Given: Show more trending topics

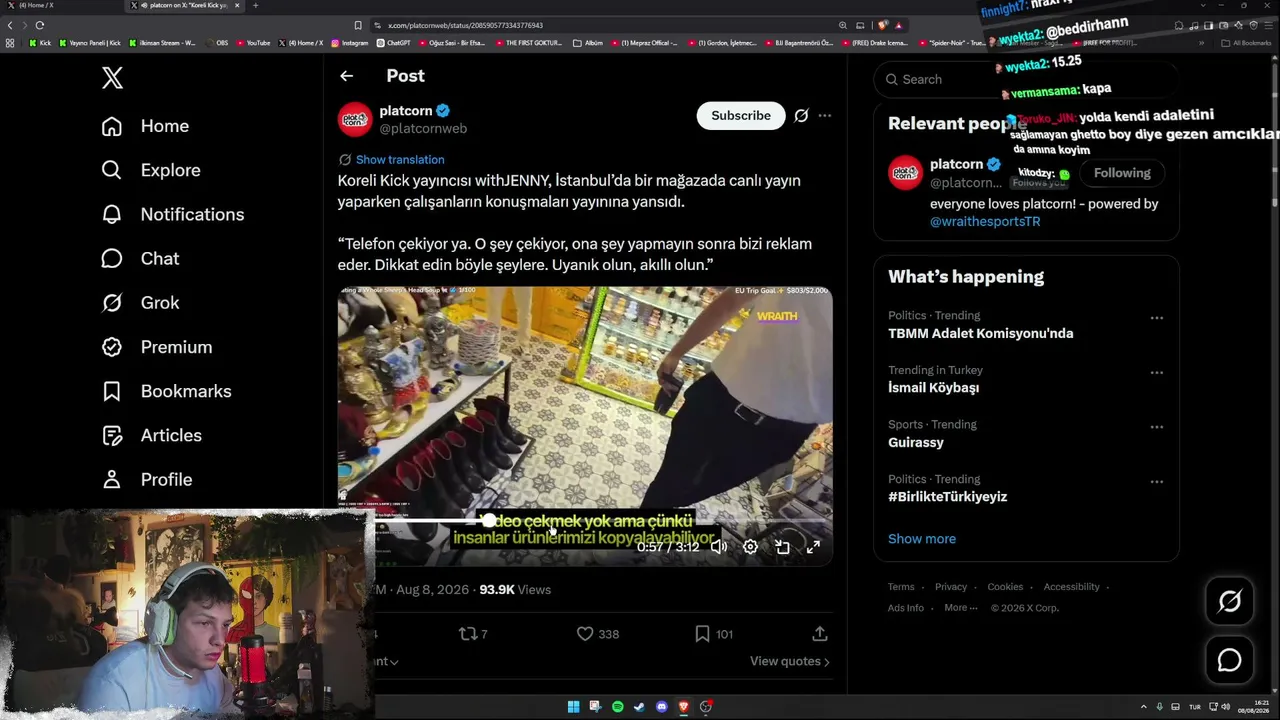Looking at the screenshot, I should 922,539.
